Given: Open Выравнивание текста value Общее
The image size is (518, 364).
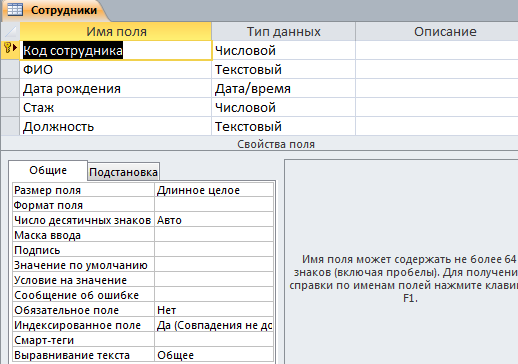Looking at the screenshot, I should 214,355.
